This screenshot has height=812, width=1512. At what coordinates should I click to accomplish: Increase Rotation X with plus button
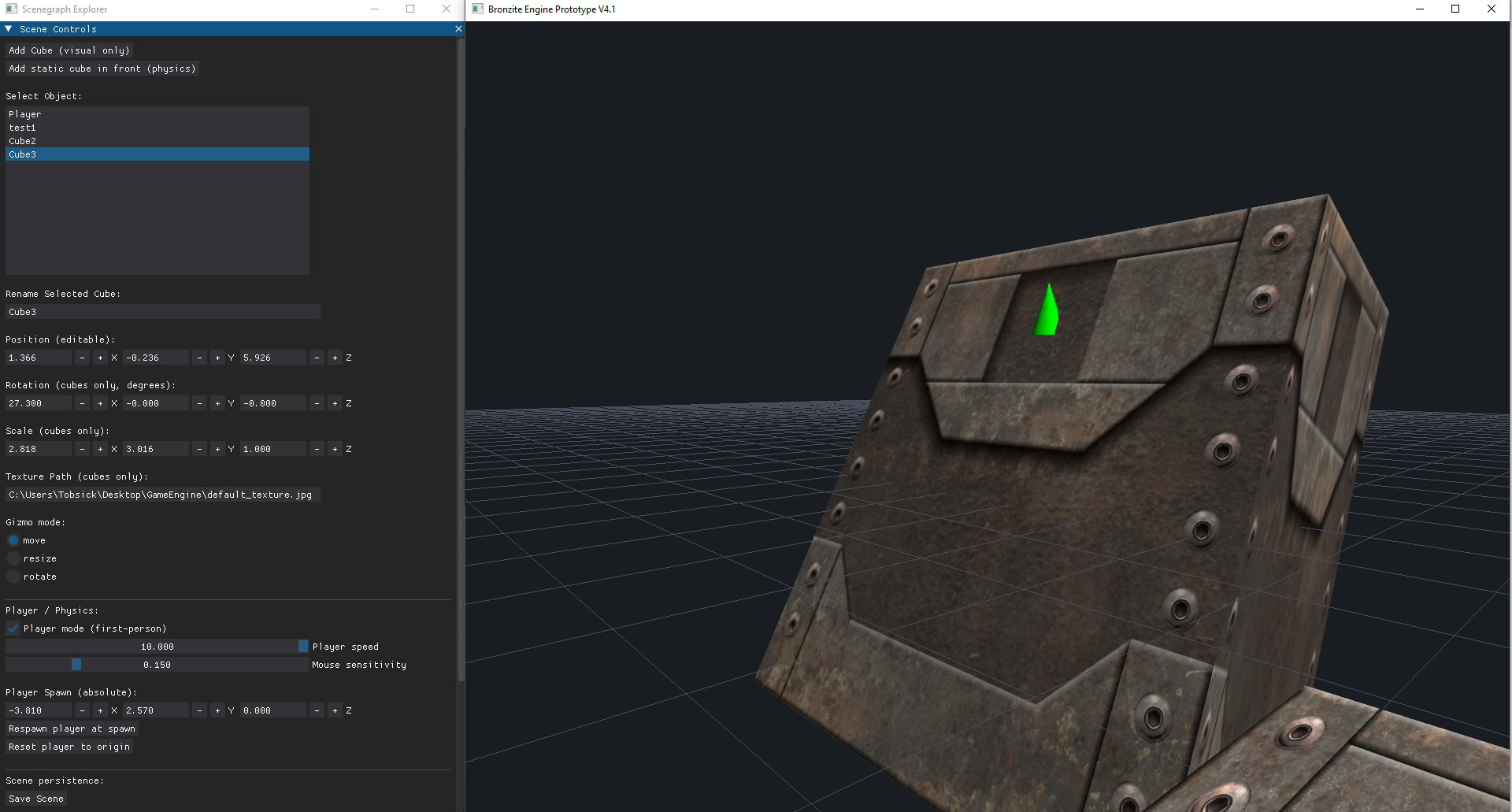pyautogui.click(x=100, y=403)
